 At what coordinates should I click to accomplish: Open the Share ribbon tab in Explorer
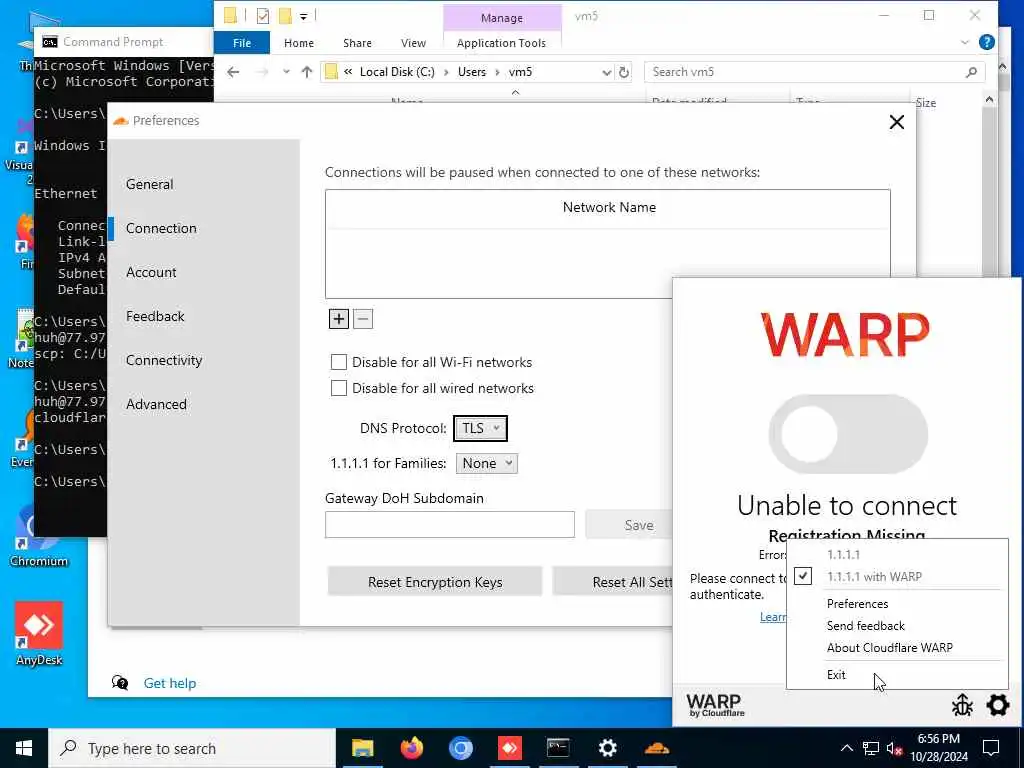click(x=357, y=43)
